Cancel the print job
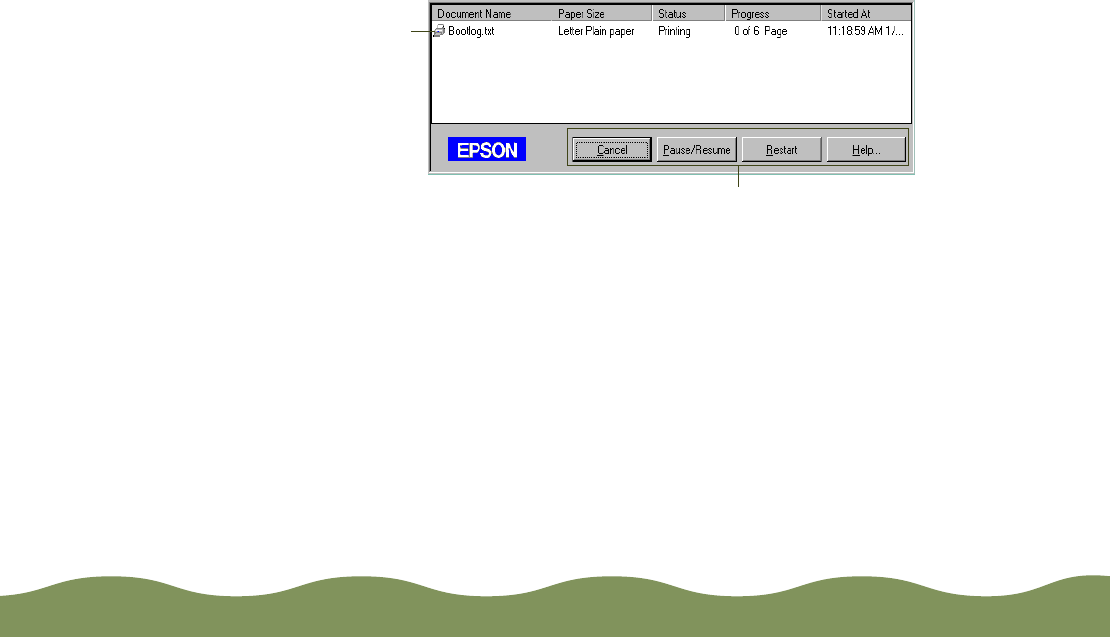 (x=612, y=149)
